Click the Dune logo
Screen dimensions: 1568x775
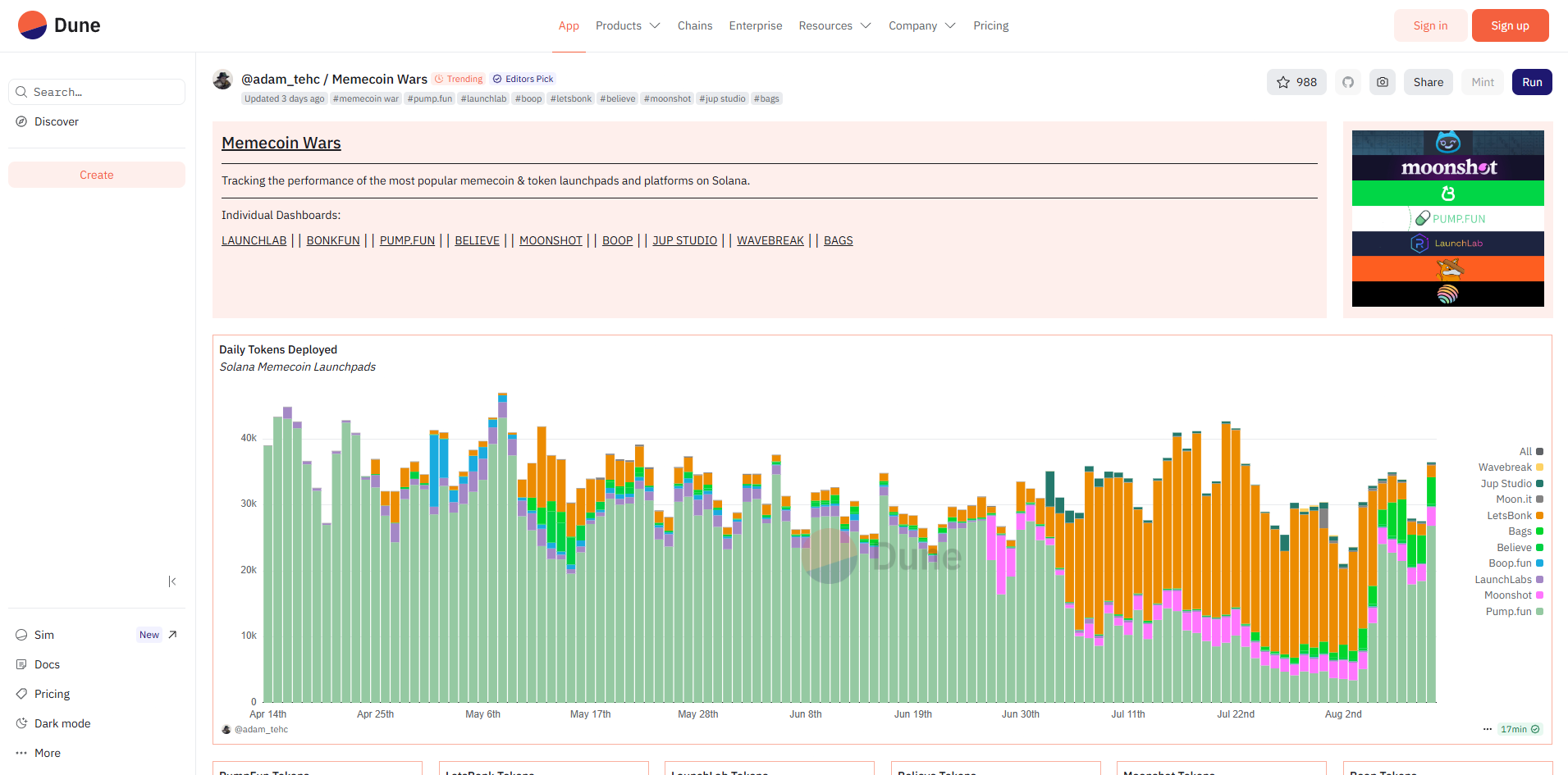(x=59, y=25)
